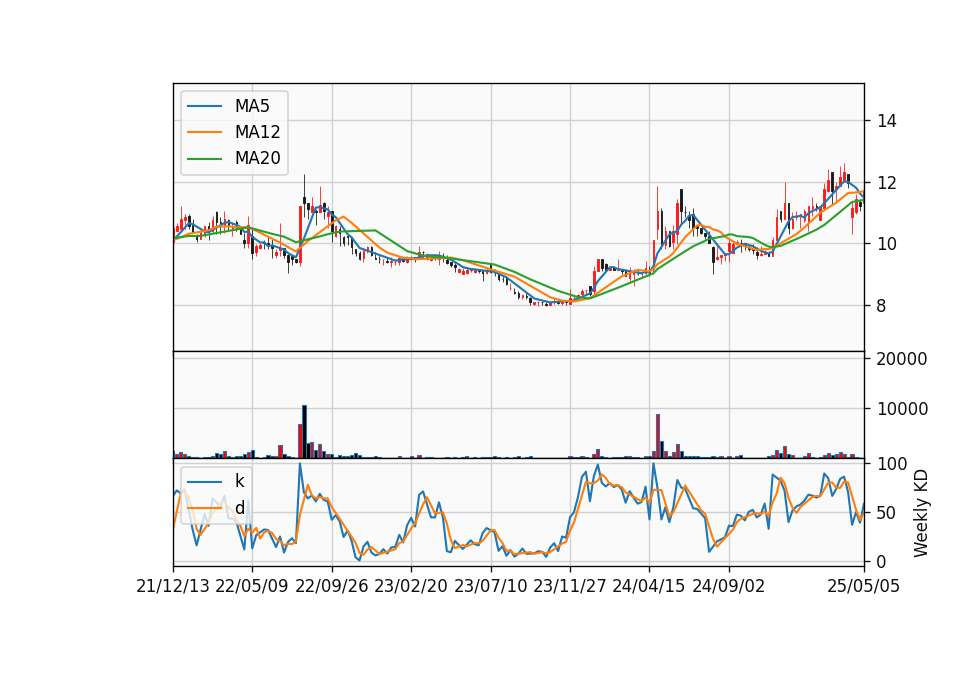Click the orange MA12 legend line sample

click(x=204, y=132)
